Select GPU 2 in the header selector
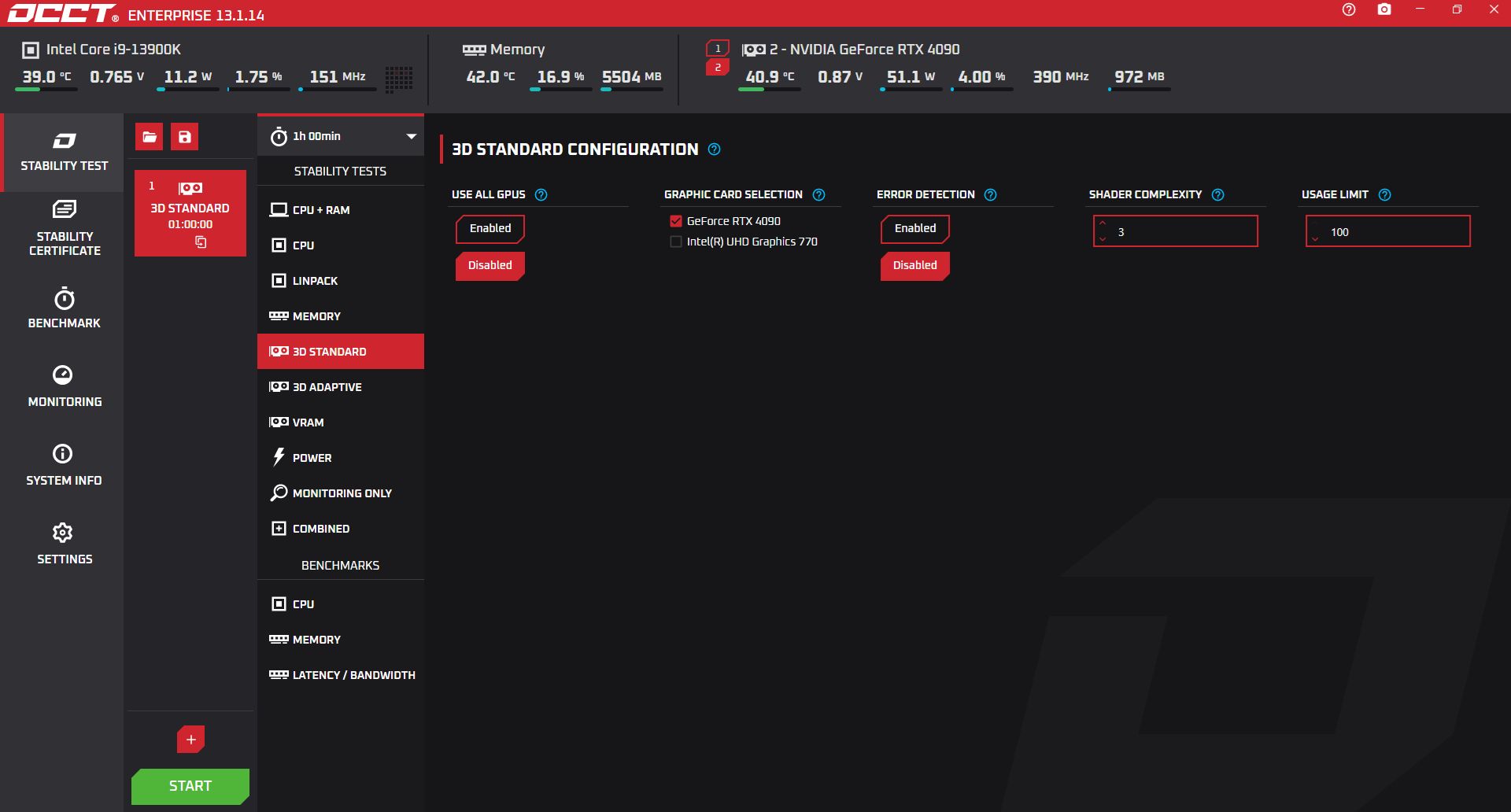This screenshot has height=812, width=1511. click(718, 68)
